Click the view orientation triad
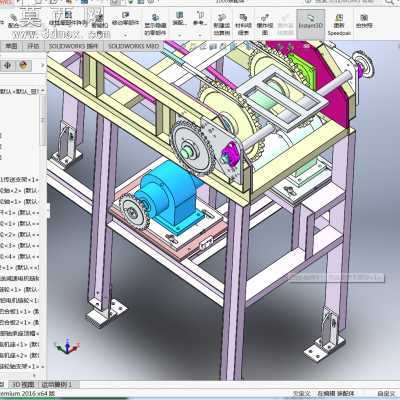This screenshot has width=400, height=400. point(68,346)
